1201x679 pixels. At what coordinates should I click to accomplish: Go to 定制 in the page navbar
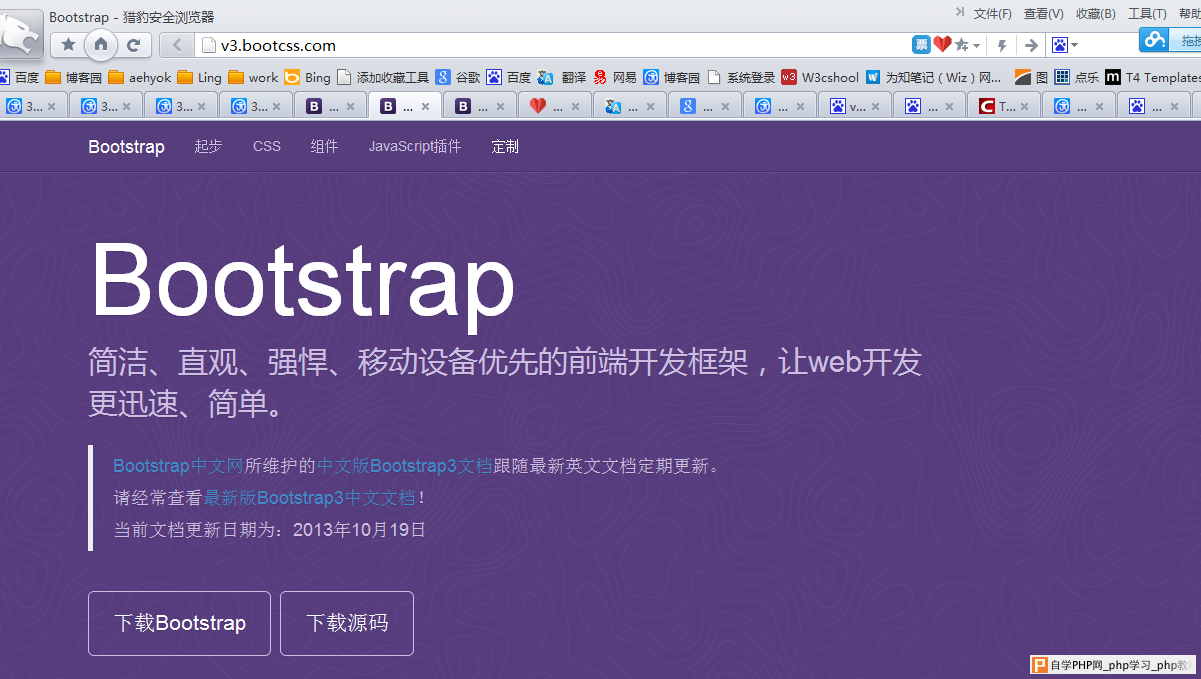(x=505, y=147)
